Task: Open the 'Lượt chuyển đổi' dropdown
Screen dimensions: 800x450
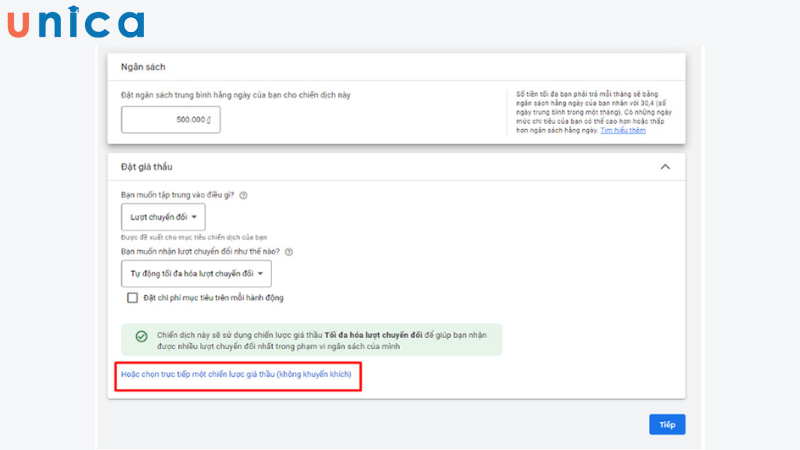Action: point(163,217)
